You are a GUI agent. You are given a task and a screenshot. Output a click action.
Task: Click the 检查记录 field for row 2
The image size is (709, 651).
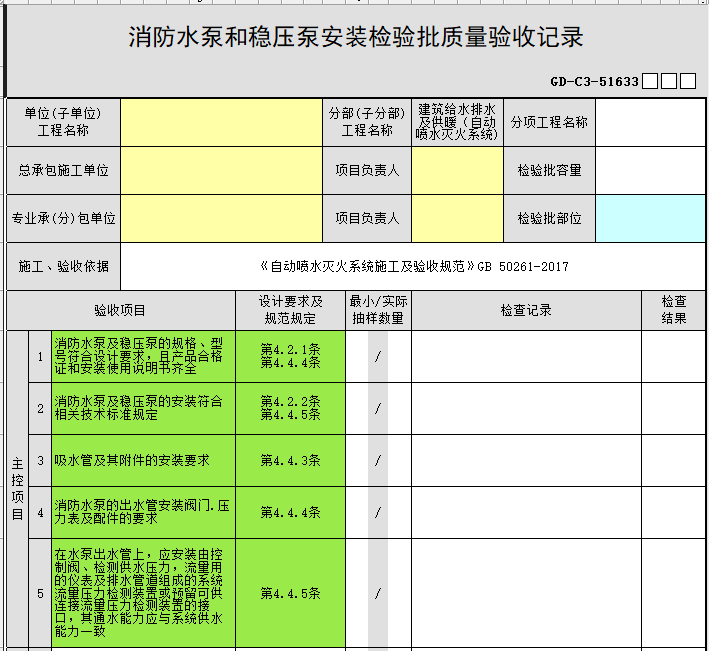click(526, 408)
